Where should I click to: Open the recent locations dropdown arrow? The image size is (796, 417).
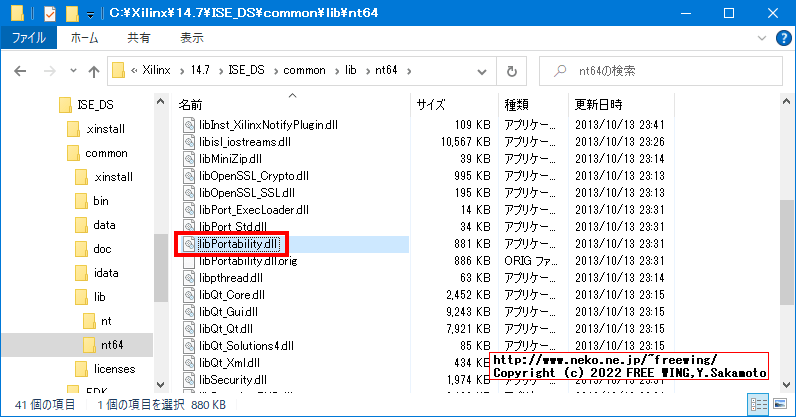pyautogui.click(x=73, y=71)
